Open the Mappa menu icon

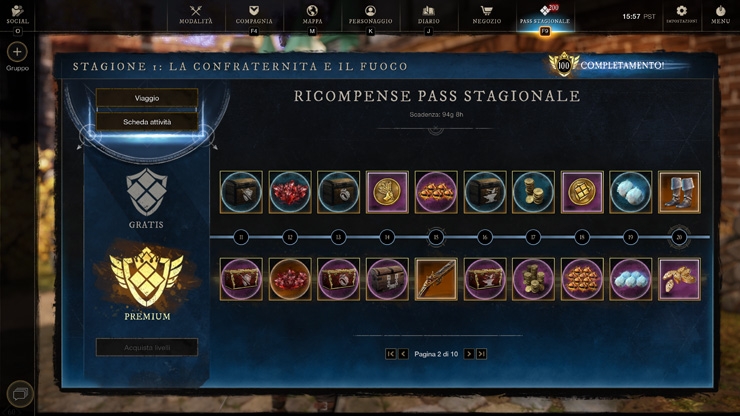point(312,10)
